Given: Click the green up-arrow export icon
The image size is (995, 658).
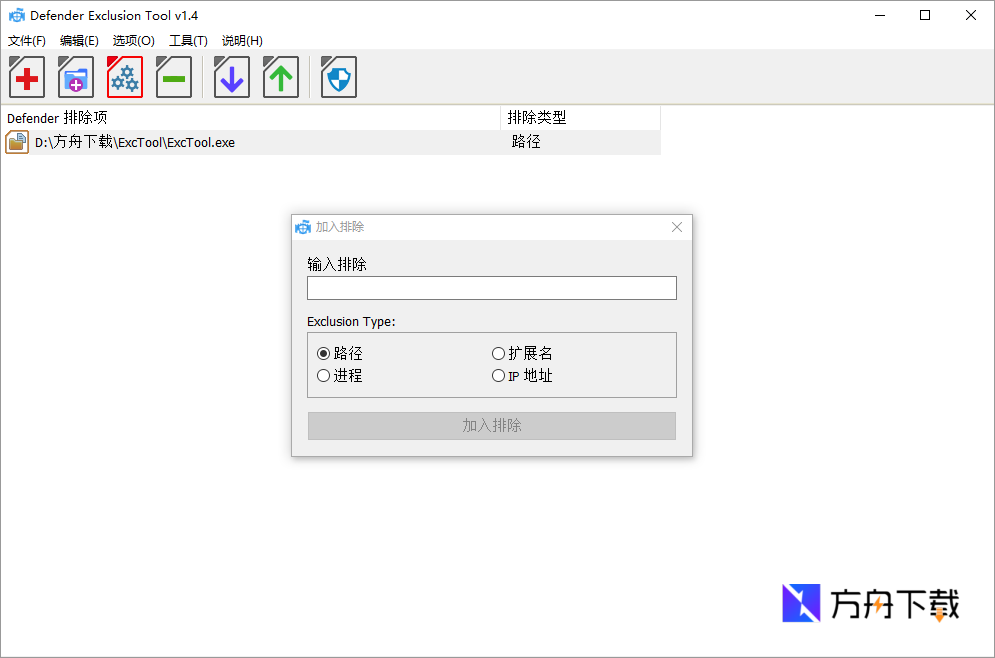Looking at the screenshot, I should 280,77.
